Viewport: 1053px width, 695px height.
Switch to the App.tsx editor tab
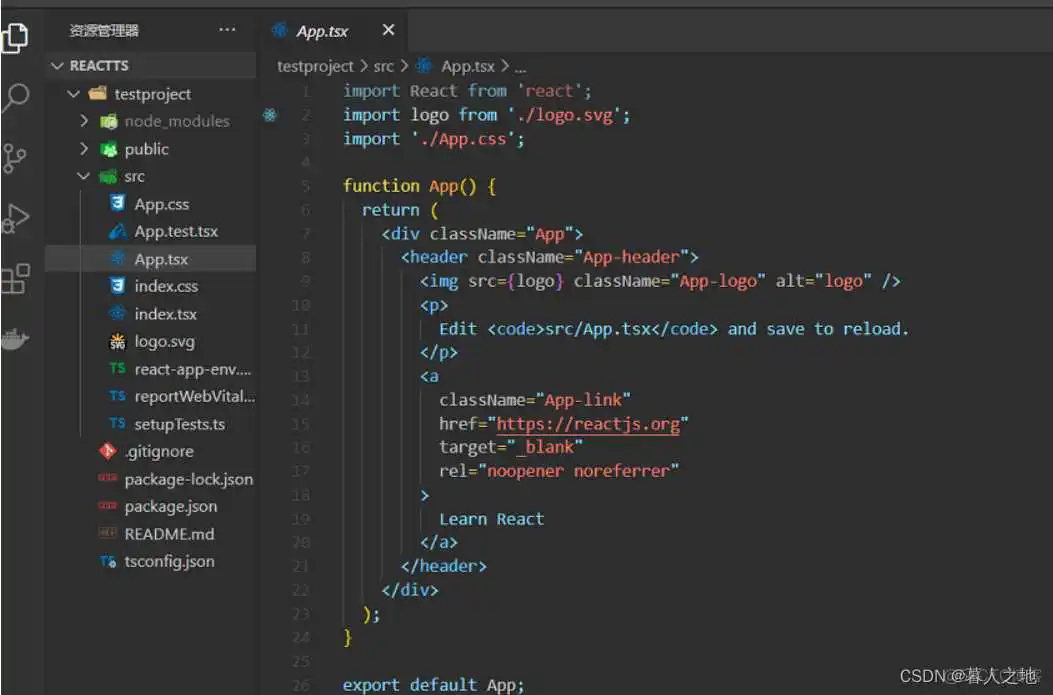[x=320, y=30]
